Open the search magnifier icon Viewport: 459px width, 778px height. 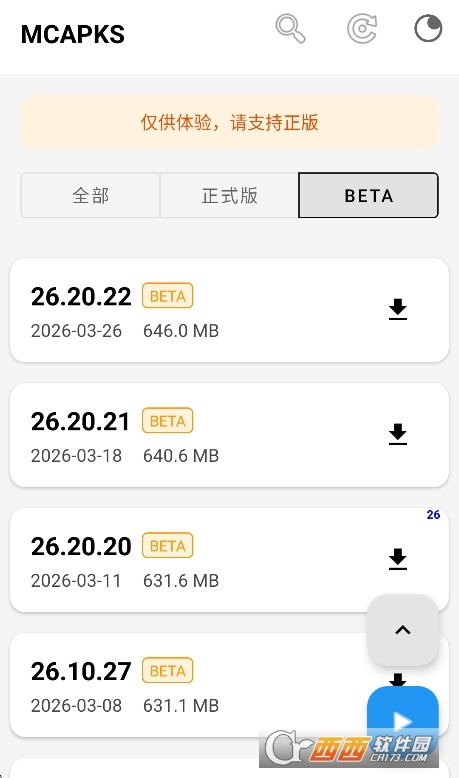290,29
